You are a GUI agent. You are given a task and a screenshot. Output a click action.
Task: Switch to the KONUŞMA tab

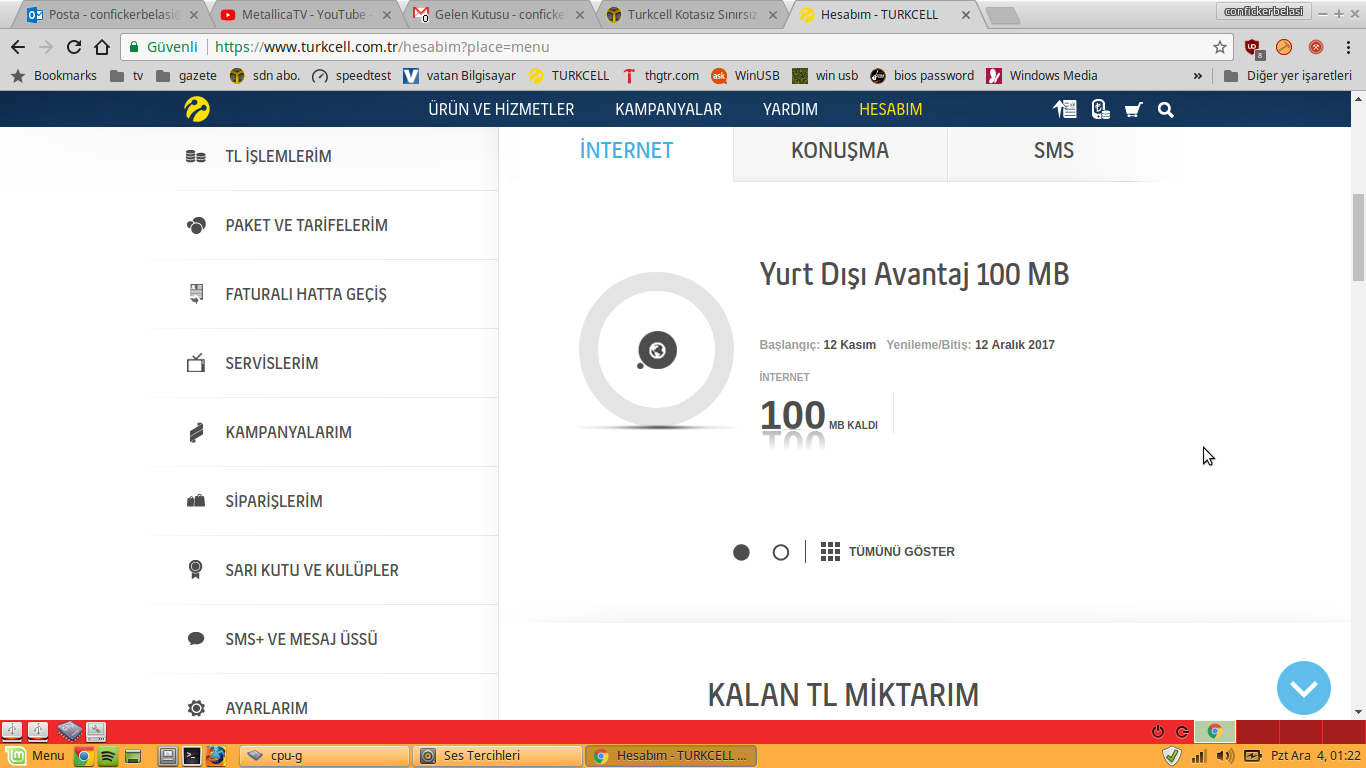tap(840, 151)
